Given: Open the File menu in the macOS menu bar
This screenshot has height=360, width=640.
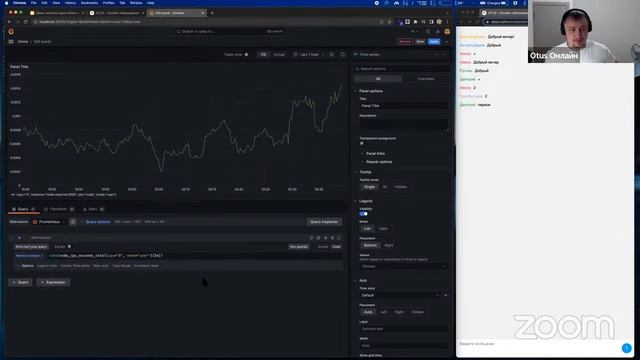Looking at the screenshot, I should pyautogui.click(x=33, y=3).
